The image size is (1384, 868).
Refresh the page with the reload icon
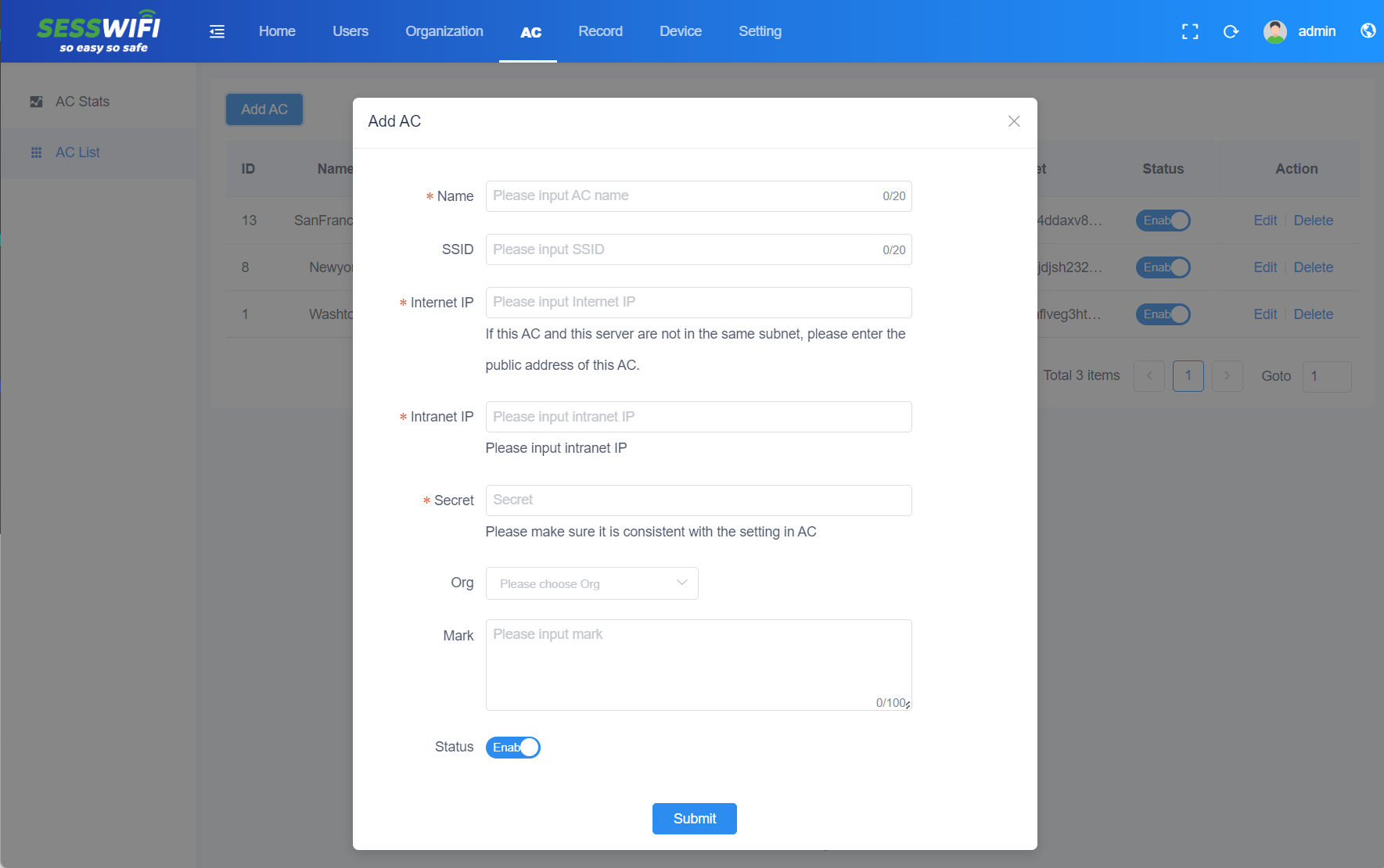coord(1231,31)
